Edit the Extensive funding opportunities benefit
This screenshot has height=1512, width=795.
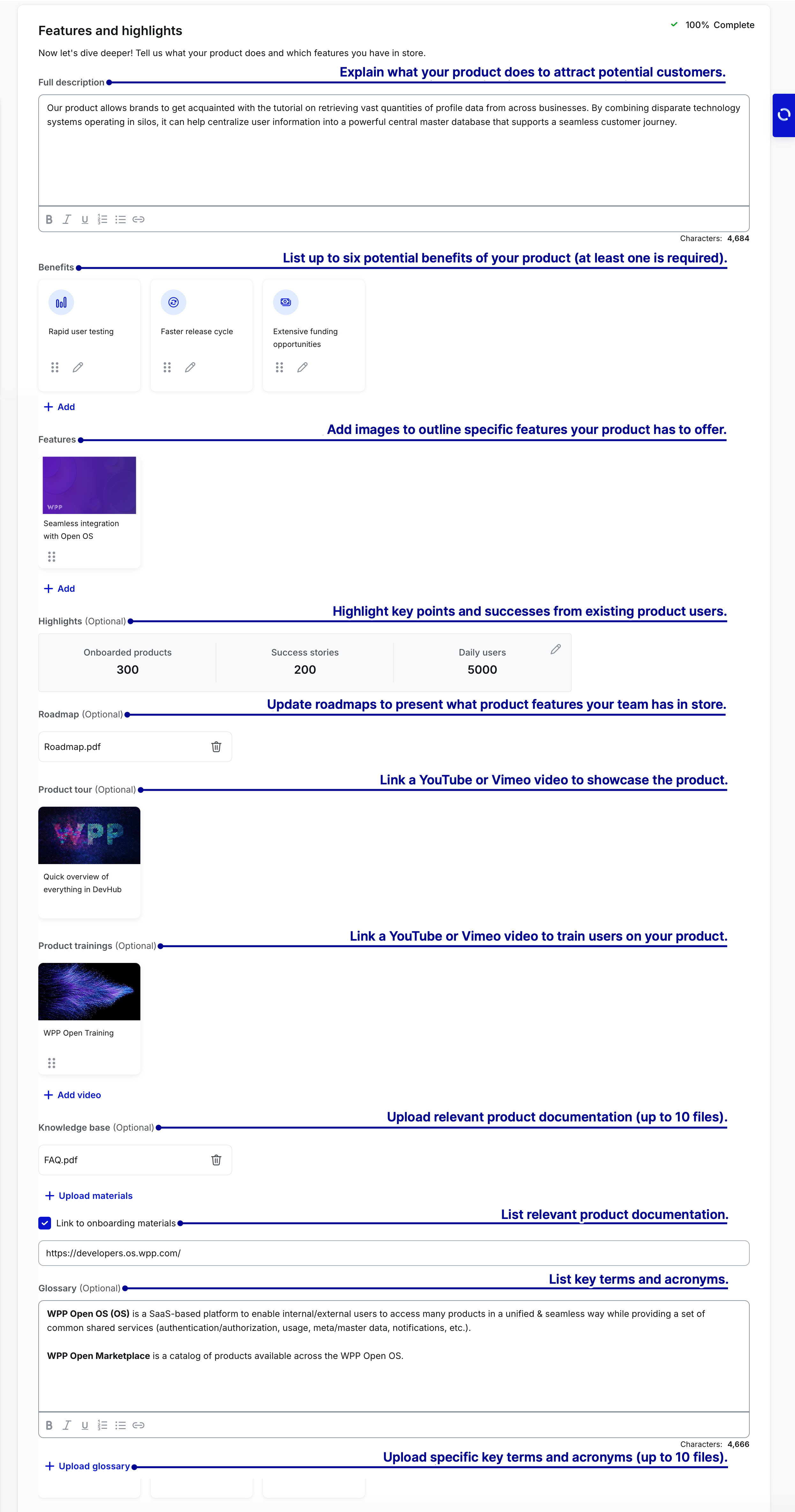302,367
